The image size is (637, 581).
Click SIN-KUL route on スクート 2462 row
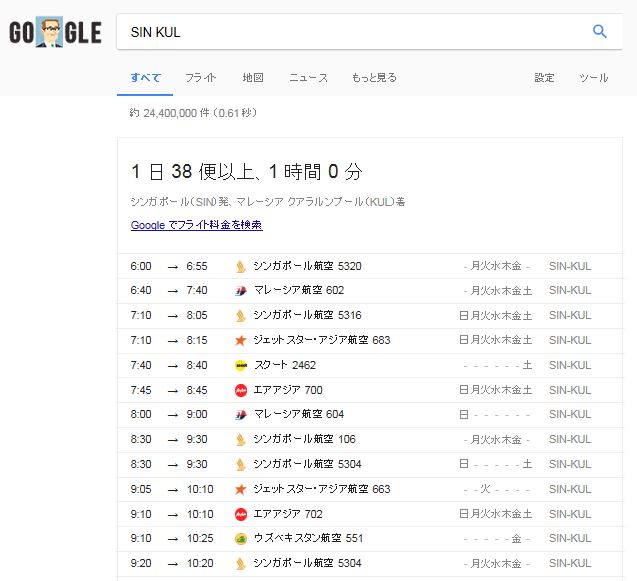point(570,365)
